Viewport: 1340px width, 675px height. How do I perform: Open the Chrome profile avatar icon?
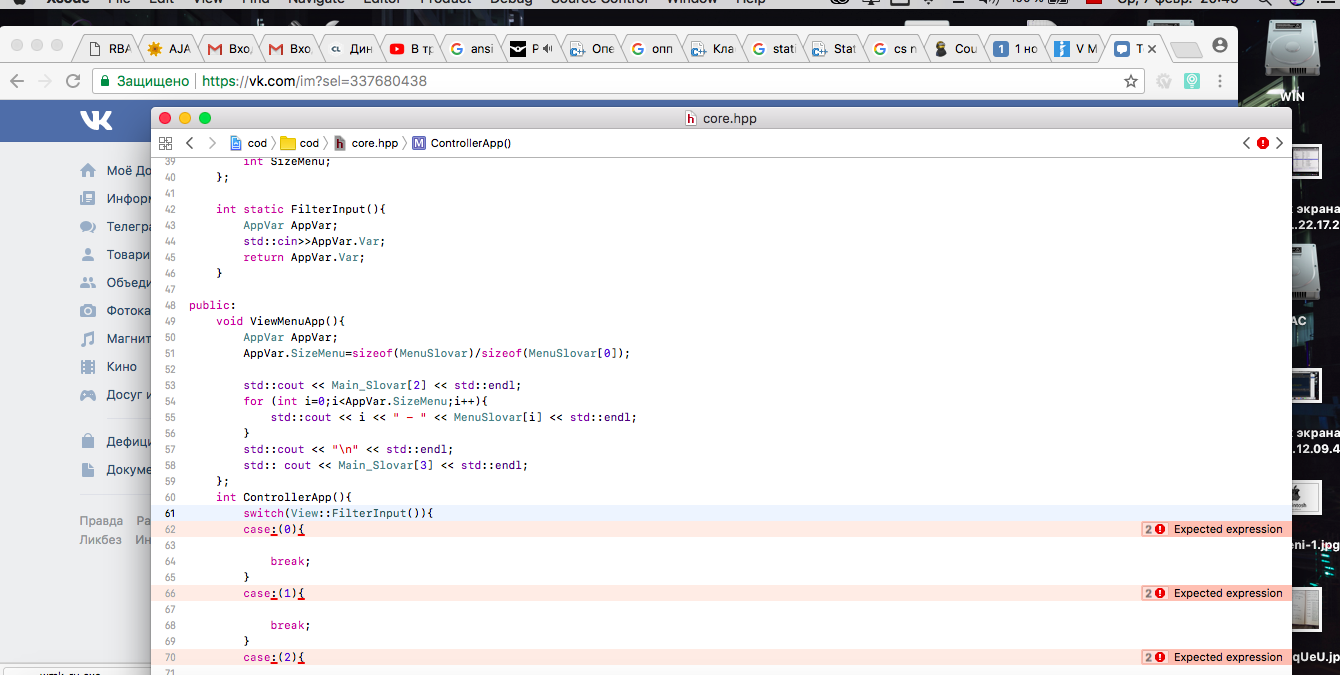coord(1219,46)
